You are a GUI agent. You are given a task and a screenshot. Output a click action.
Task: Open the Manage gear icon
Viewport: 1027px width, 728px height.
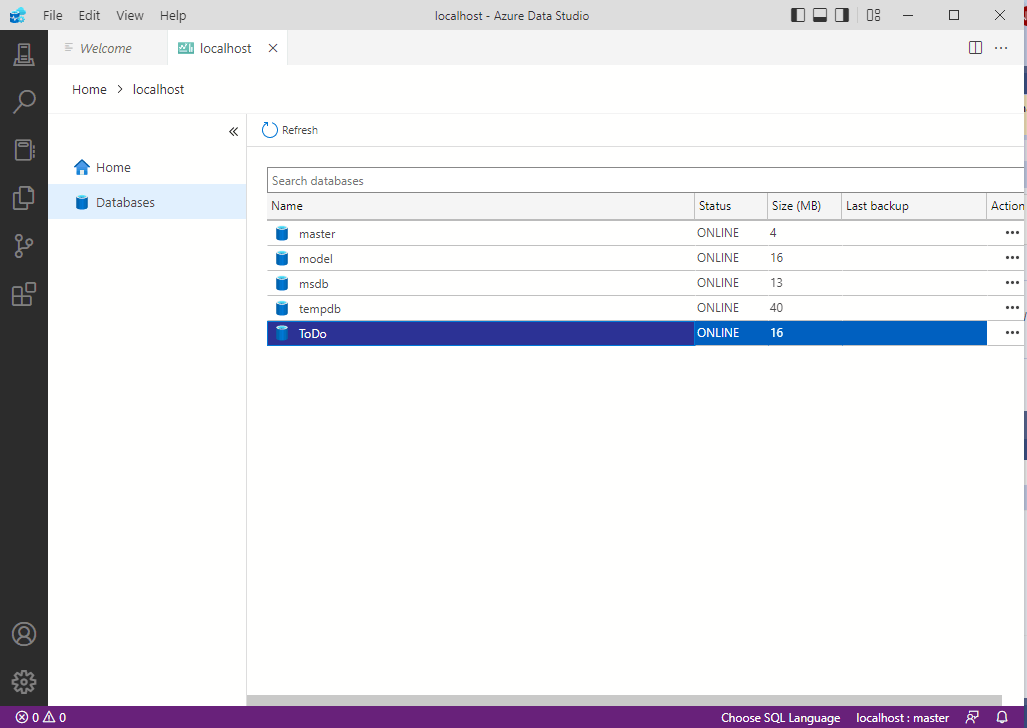pyautogui.click(x=23, y=682)
